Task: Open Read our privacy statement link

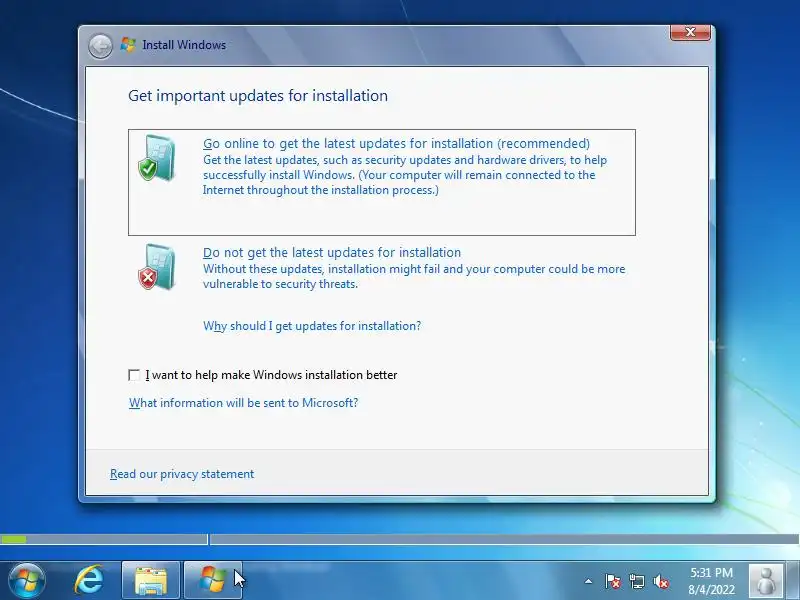Action: (182, 474)
